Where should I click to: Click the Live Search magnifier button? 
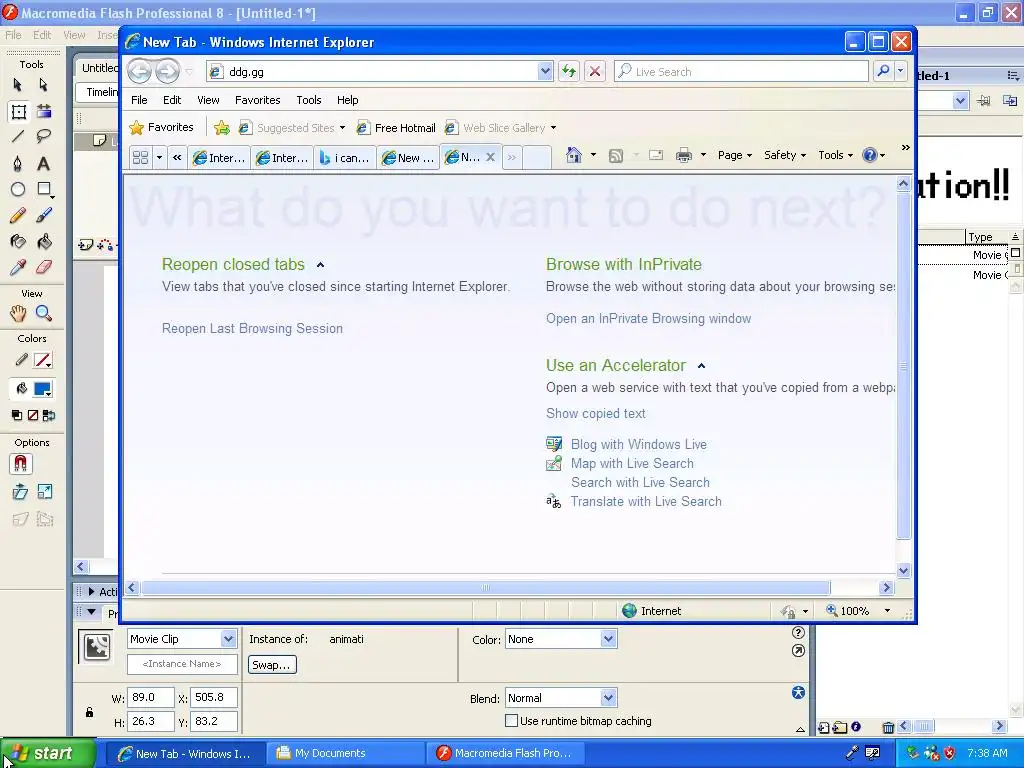pos(883,71)
